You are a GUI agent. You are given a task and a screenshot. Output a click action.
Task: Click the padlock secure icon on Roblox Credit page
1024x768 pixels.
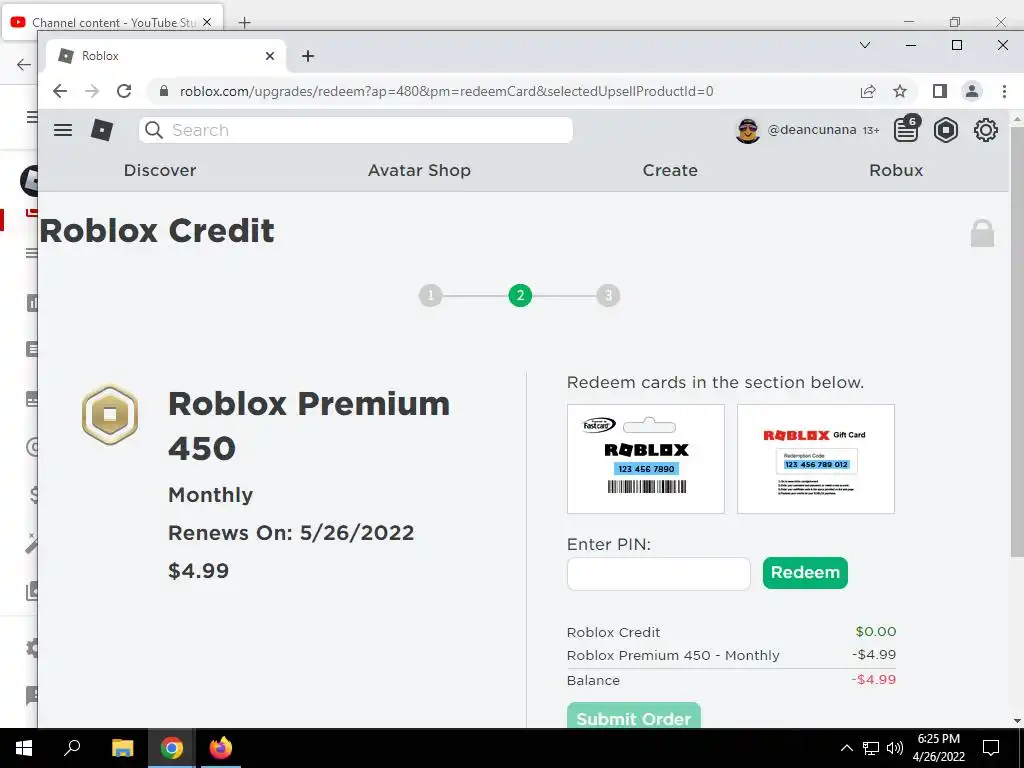click(982, 234)
